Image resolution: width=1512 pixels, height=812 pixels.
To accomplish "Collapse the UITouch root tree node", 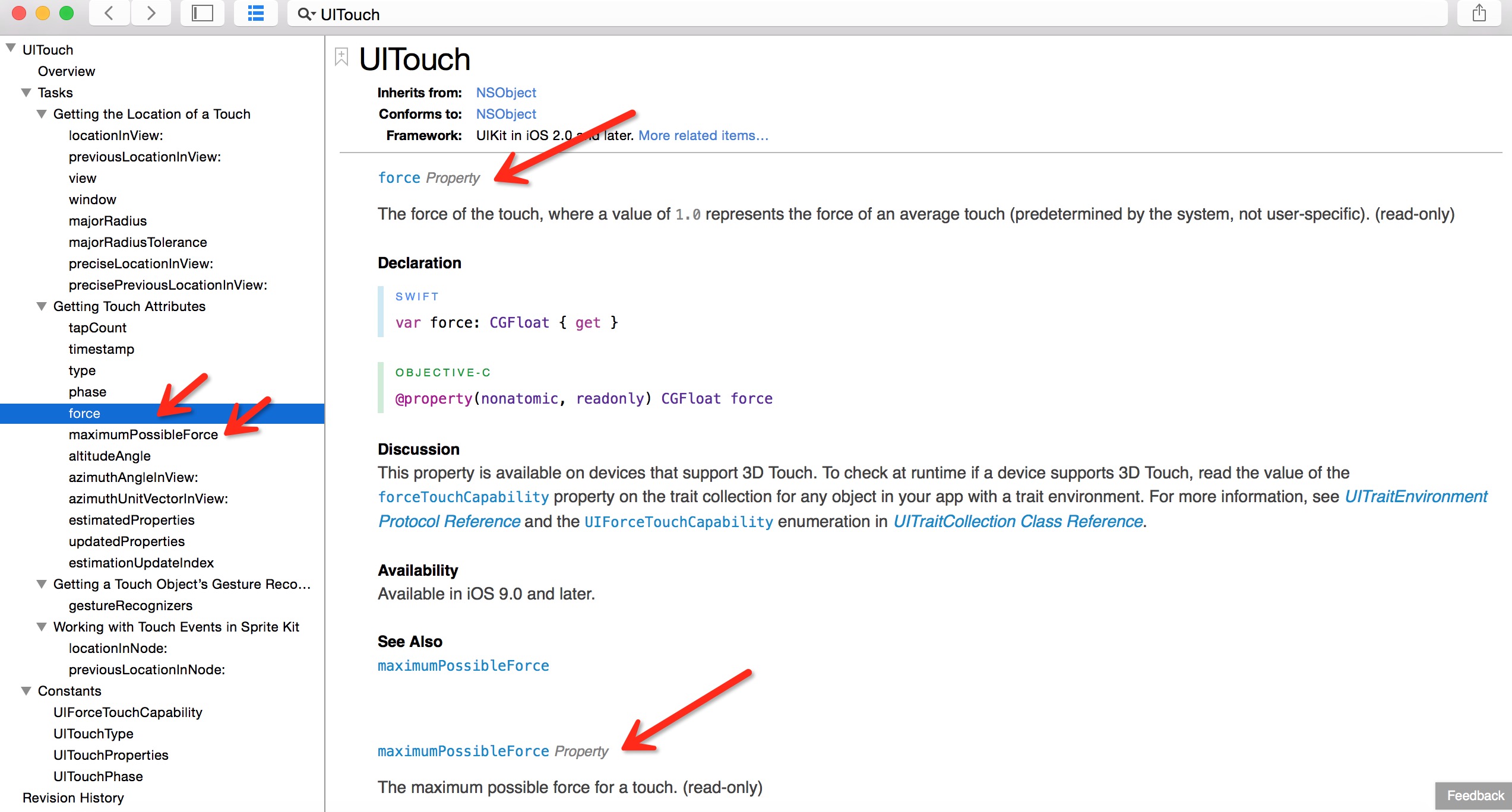I will [11, 49].
